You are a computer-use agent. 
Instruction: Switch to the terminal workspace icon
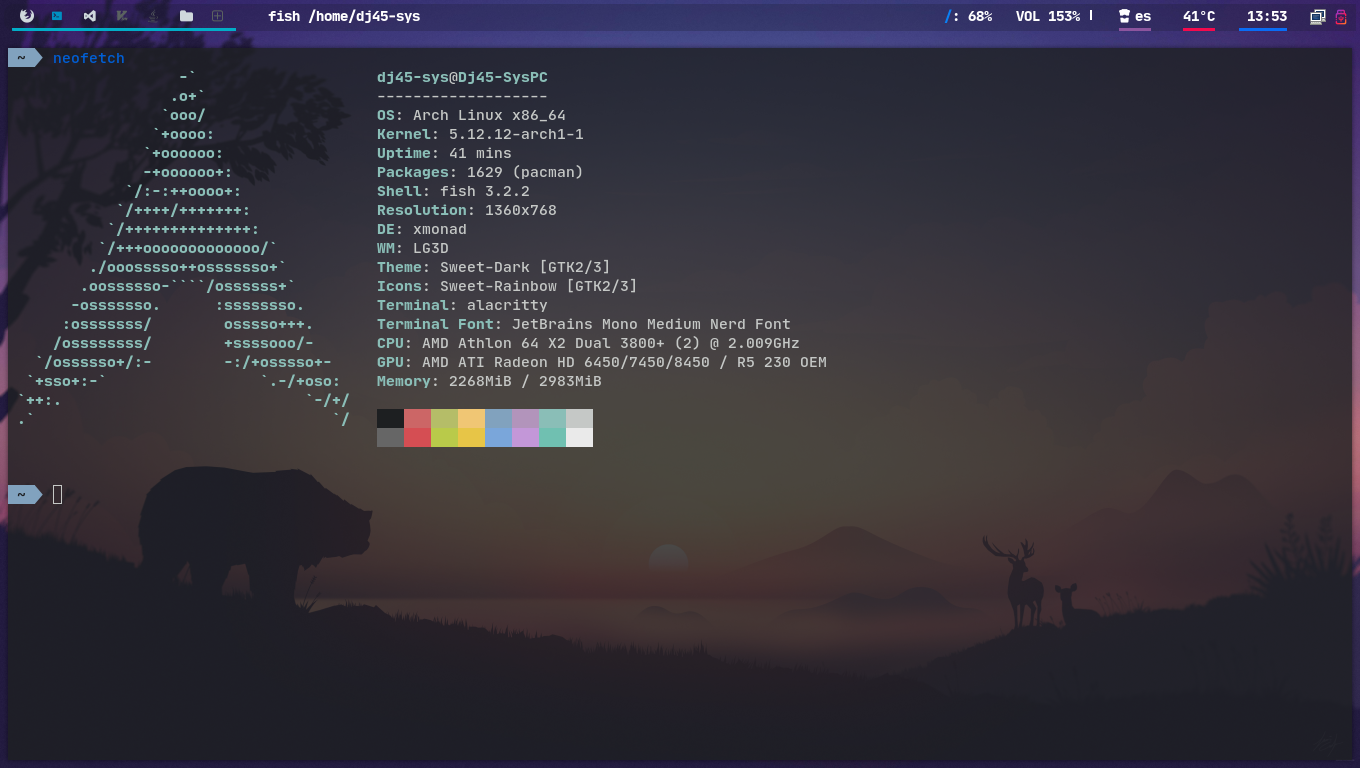[57, 16]
